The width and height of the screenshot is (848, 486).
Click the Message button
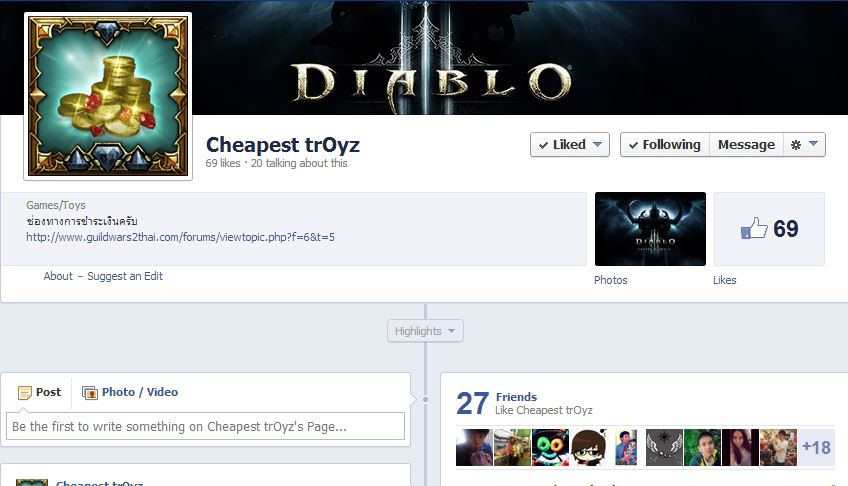point(746,145)
